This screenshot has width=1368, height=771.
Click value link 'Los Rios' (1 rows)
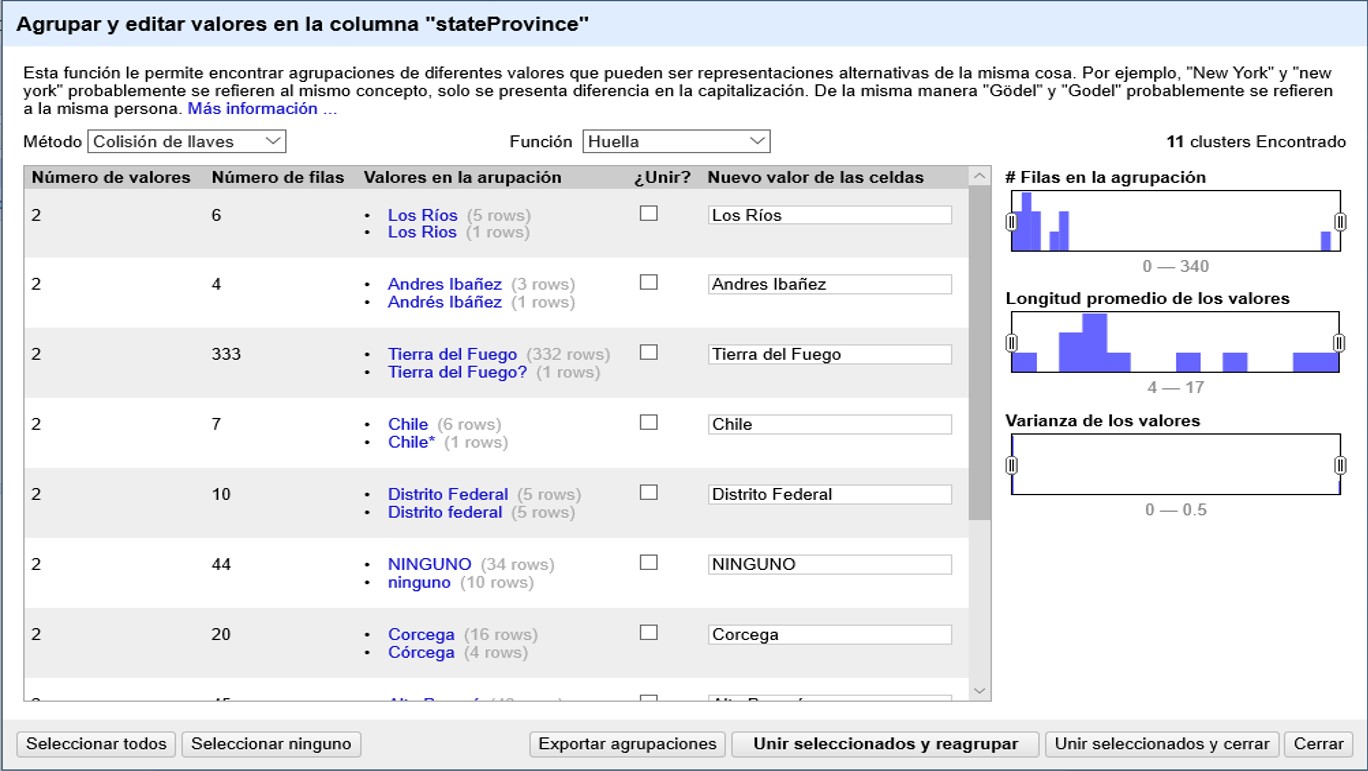coord(422,232)
